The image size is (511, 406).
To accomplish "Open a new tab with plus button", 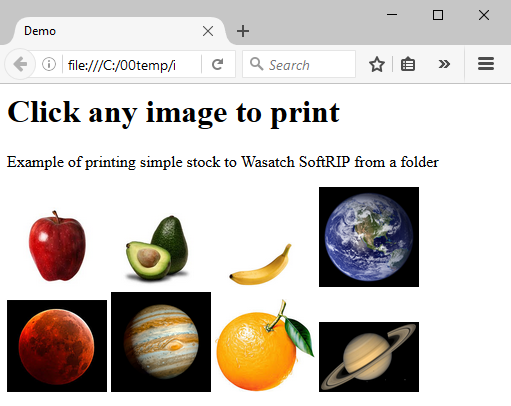I will [243, 31].
